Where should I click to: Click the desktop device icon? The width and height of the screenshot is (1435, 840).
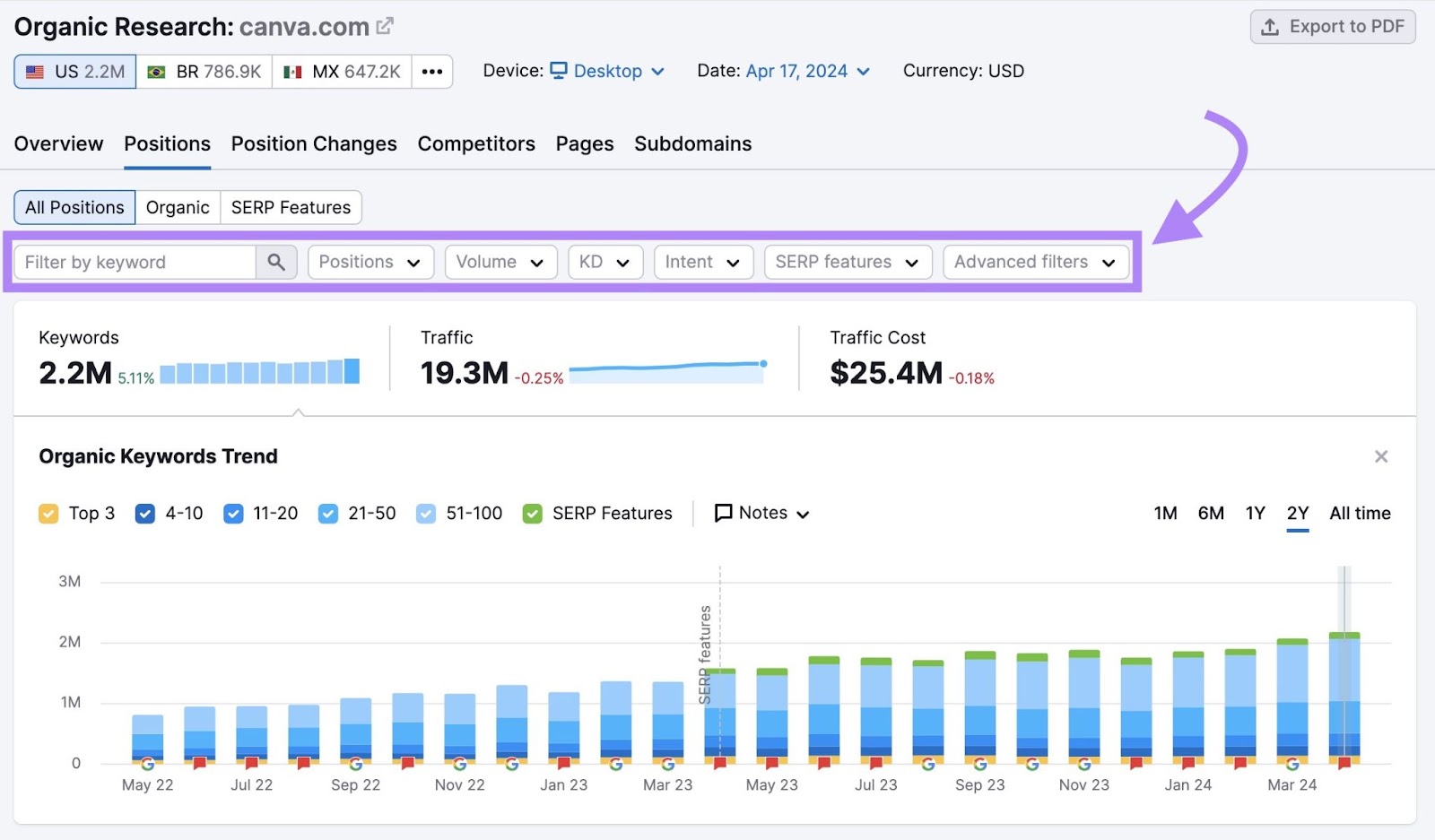point(558,70)
